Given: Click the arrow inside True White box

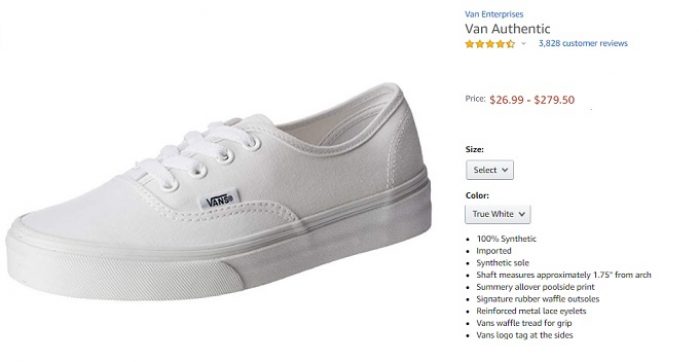Looking at the screenshot, I should click(x=522, y=214).
